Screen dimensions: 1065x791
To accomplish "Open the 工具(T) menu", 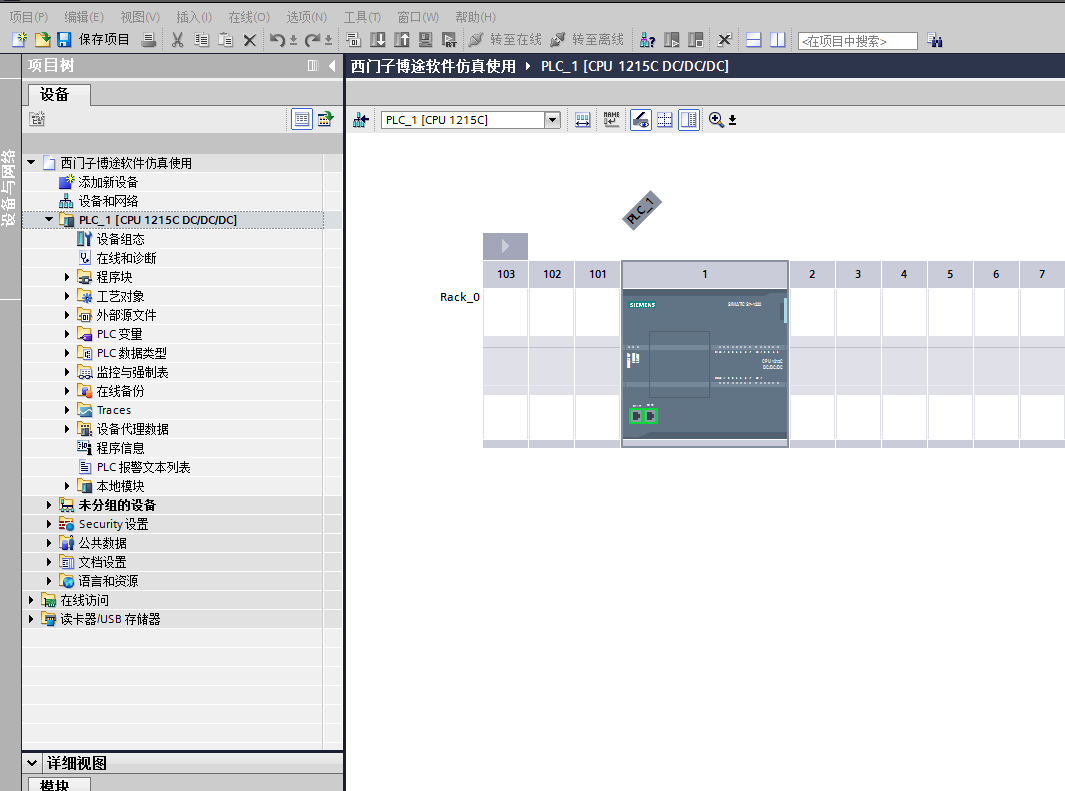I will coord(362,17).
